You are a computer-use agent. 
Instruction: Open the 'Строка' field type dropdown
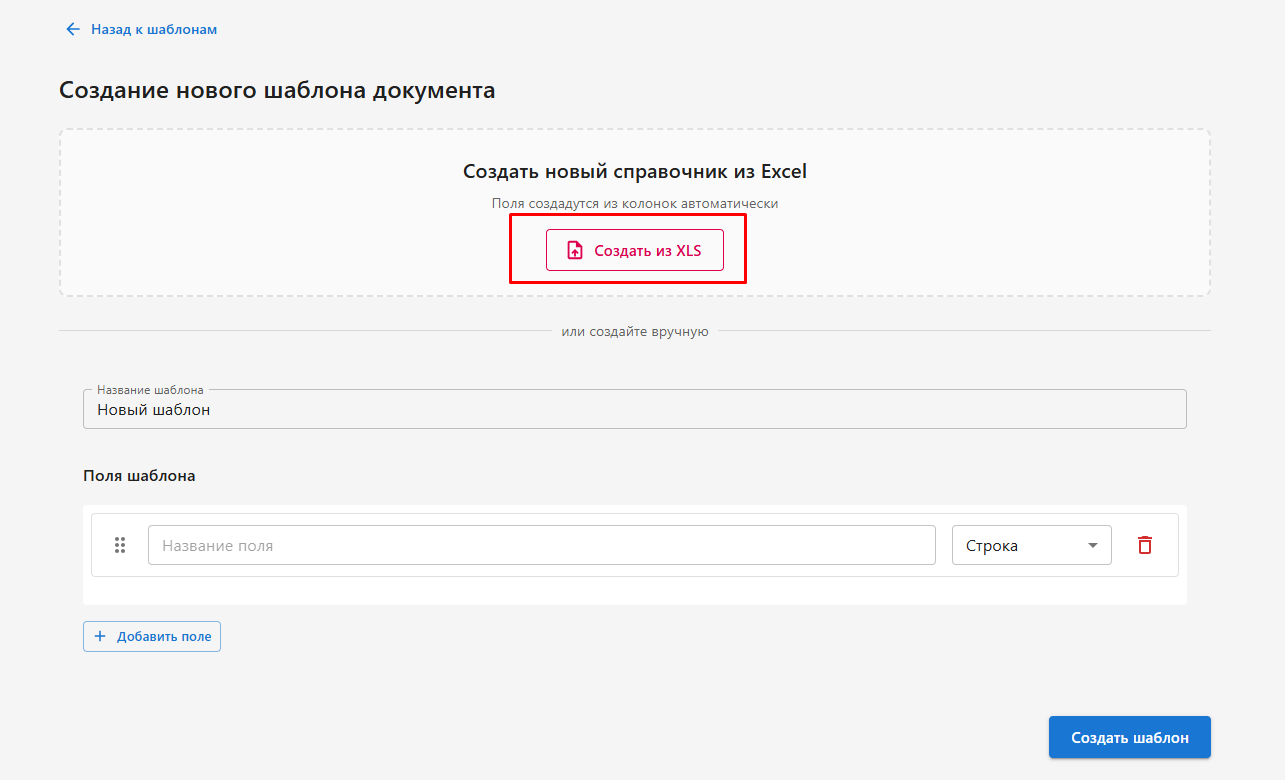tap(1032, 545)
